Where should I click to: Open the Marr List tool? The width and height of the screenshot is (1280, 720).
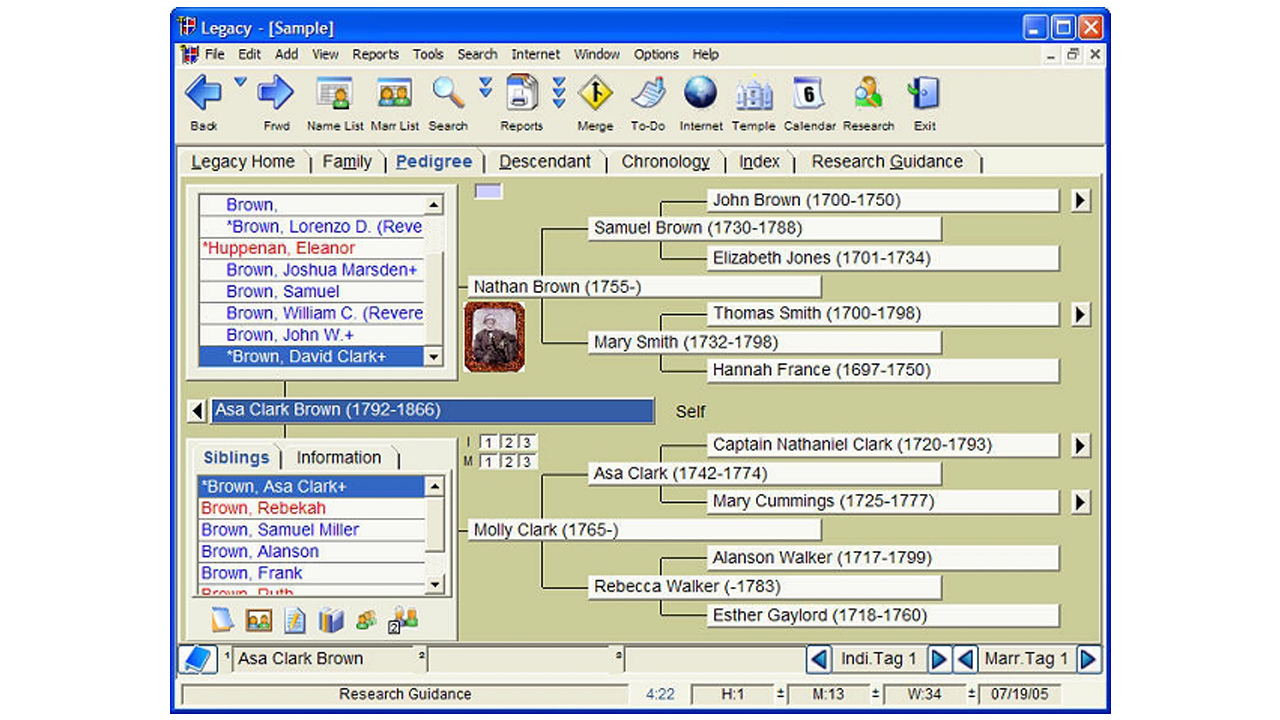pyautogui.click(x=395, y=94)
